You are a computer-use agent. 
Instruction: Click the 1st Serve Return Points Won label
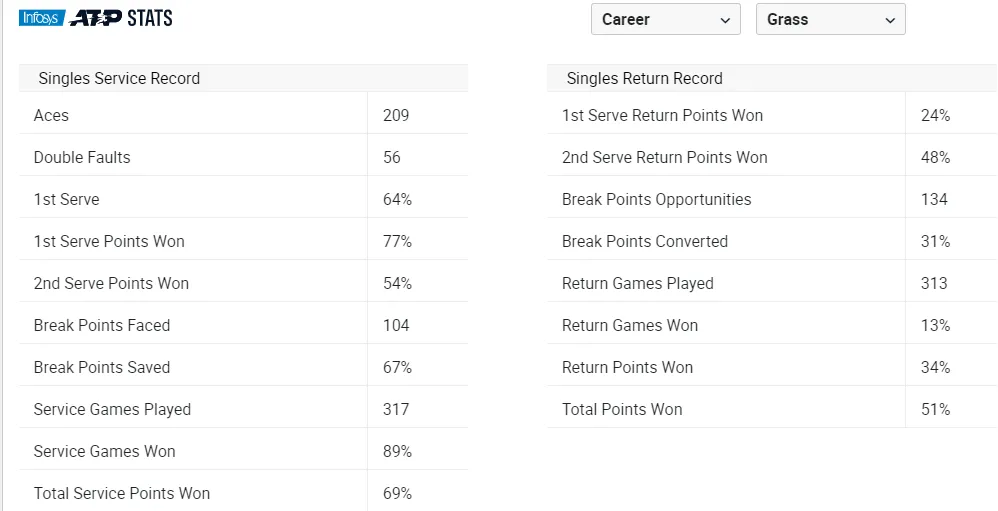coord(662,115)
